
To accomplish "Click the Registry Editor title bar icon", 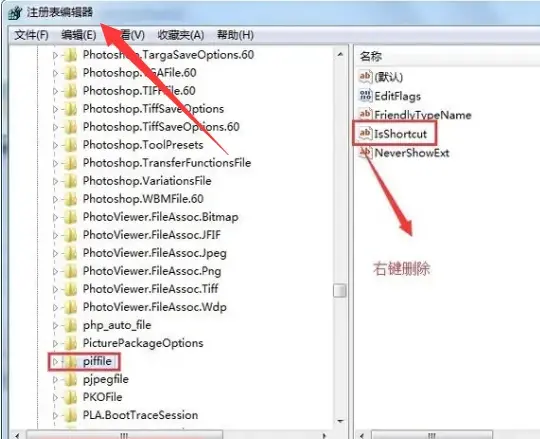I will click(15, 13).
